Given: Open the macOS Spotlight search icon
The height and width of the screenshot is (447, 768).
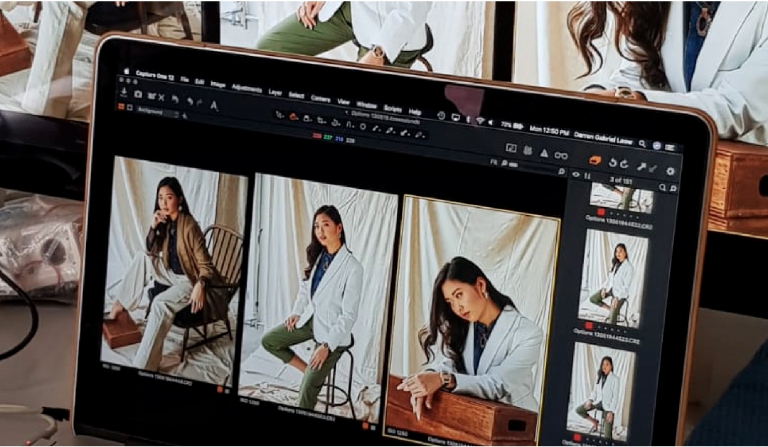Looking at the screenshot, I should 642,143.
